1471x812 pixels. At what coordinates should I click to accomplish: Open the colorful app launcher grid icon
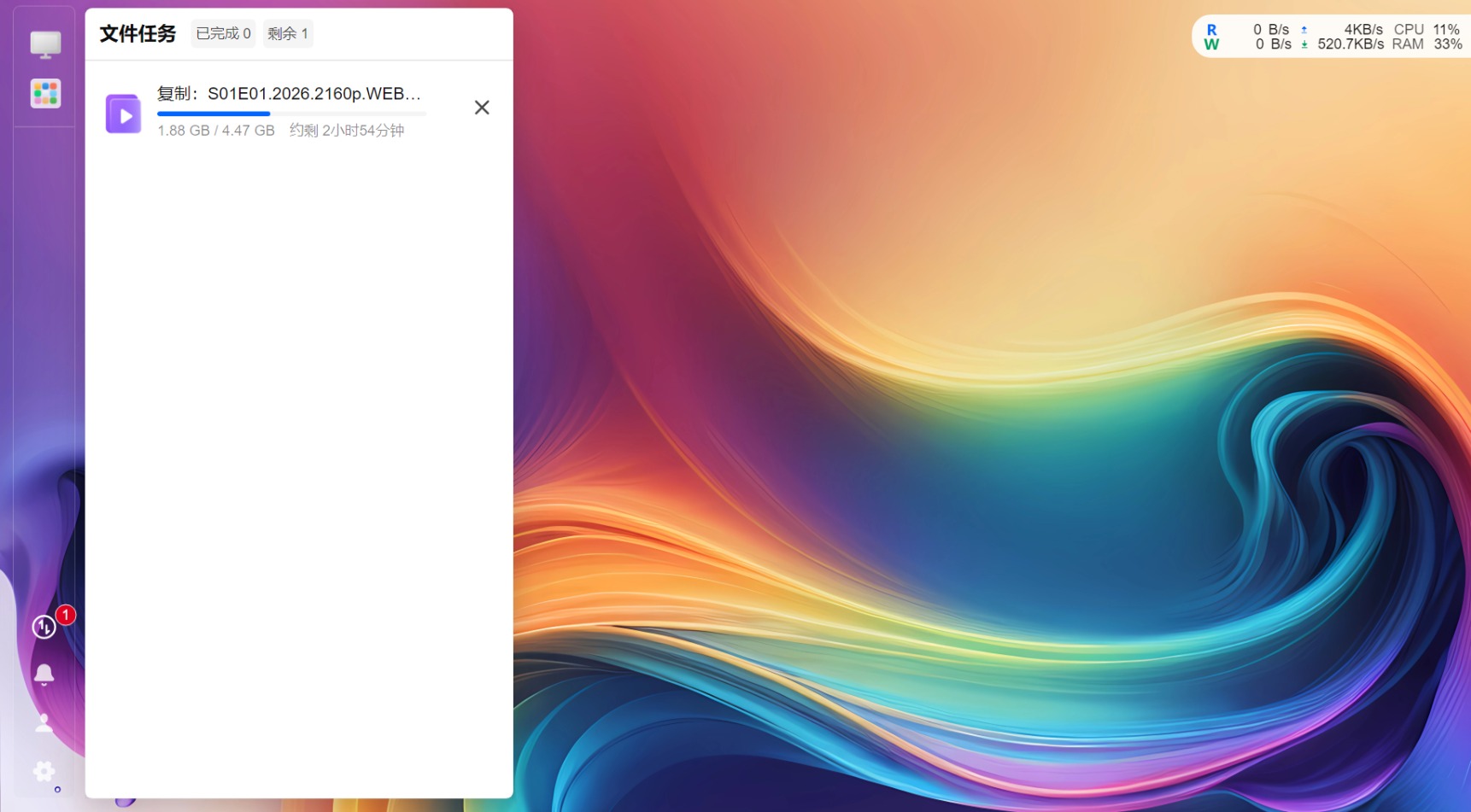click(45, 93)
